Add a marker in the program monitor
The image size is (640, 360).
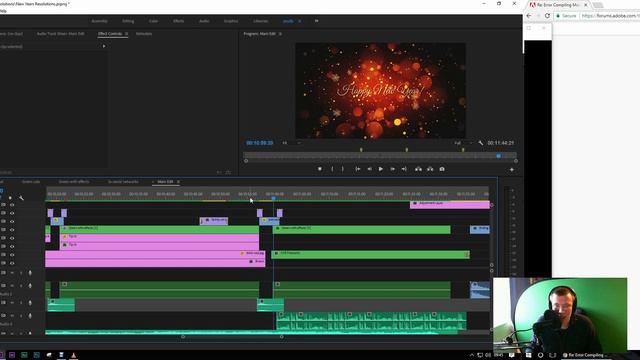click(x=320, y=169)
